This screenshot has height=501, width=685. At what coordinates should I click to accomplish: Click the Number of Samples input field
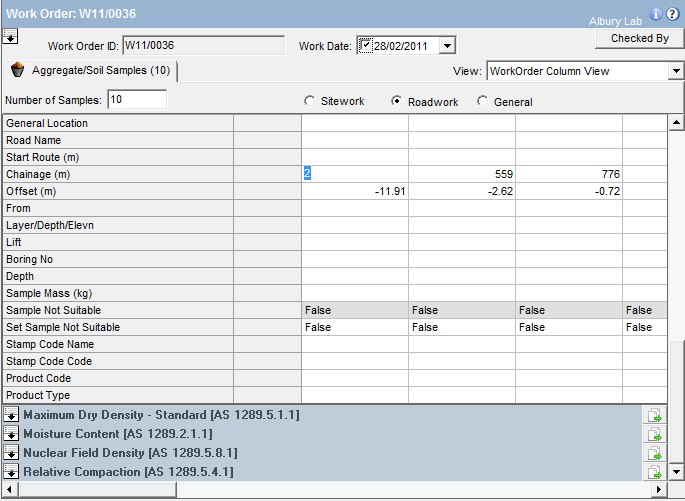coord(136,100)
